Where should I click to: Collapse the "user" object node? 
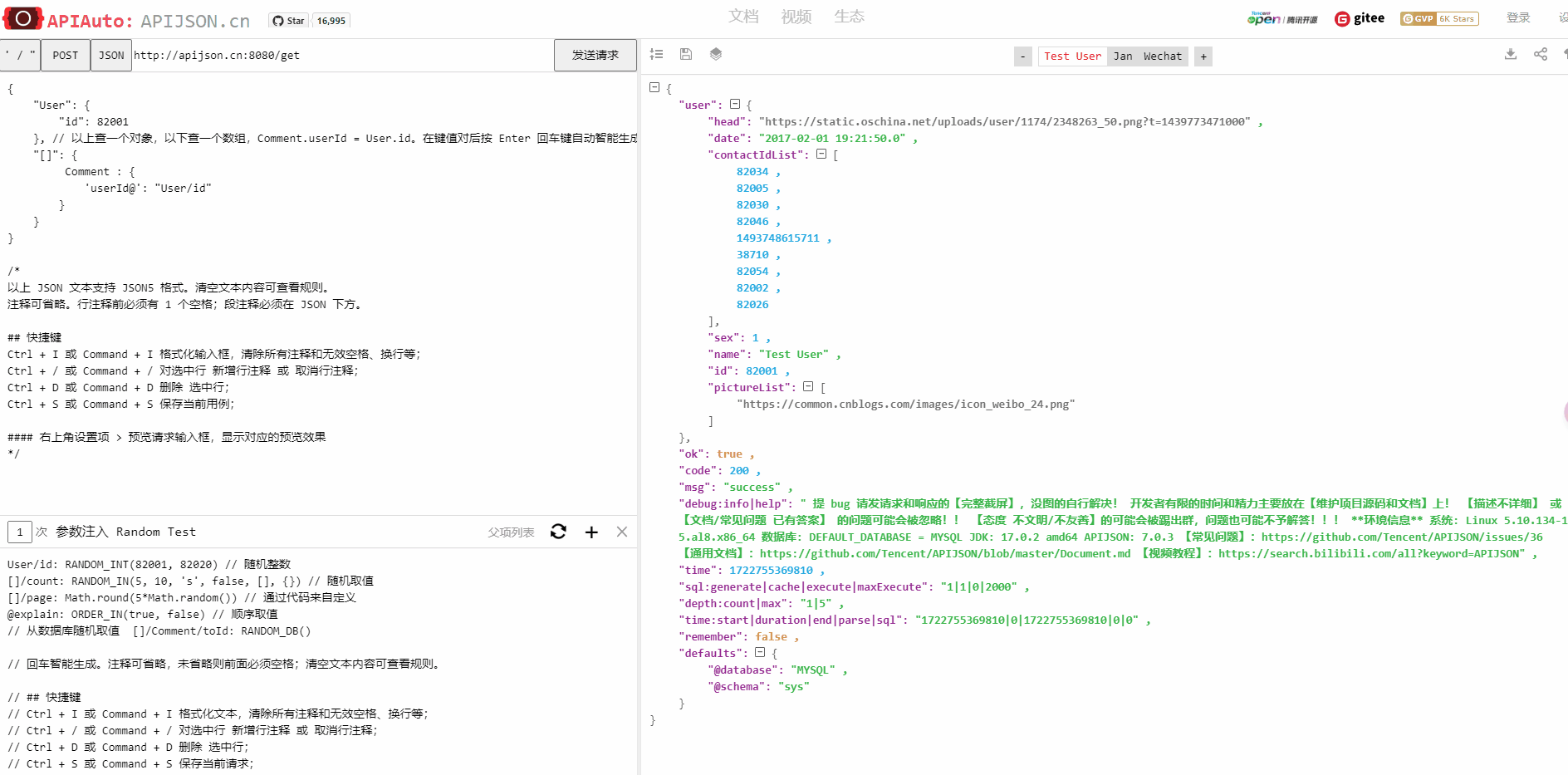(735, 104)
